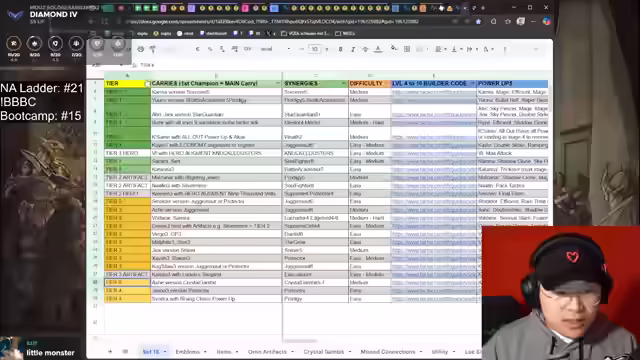Screen dimensions: 640x360
Task: Click the add sheet plus button
Action: click(x=110, y=351)
